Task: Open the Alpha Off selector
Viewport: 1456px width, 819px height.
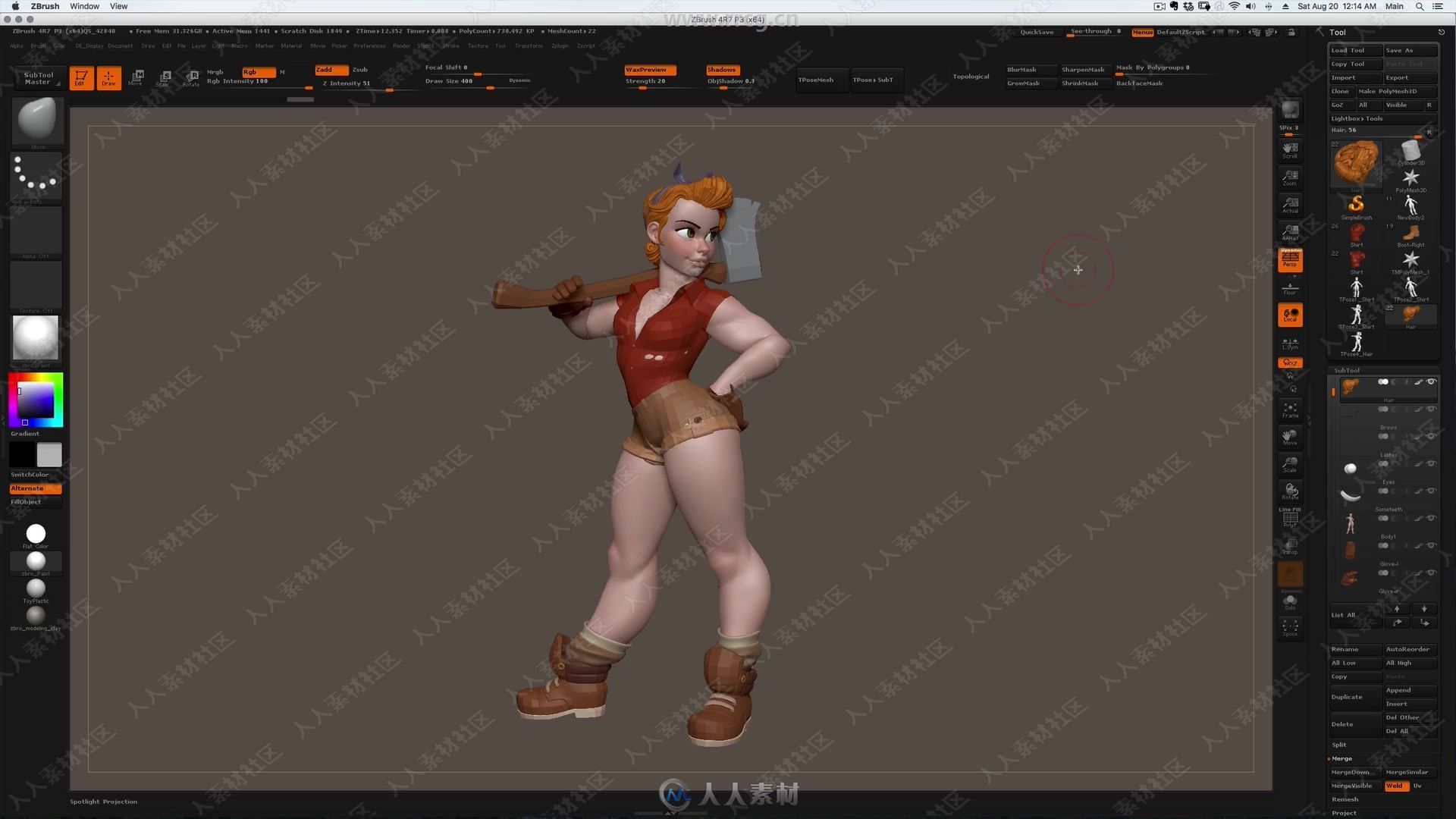Action: click(36, 233)
